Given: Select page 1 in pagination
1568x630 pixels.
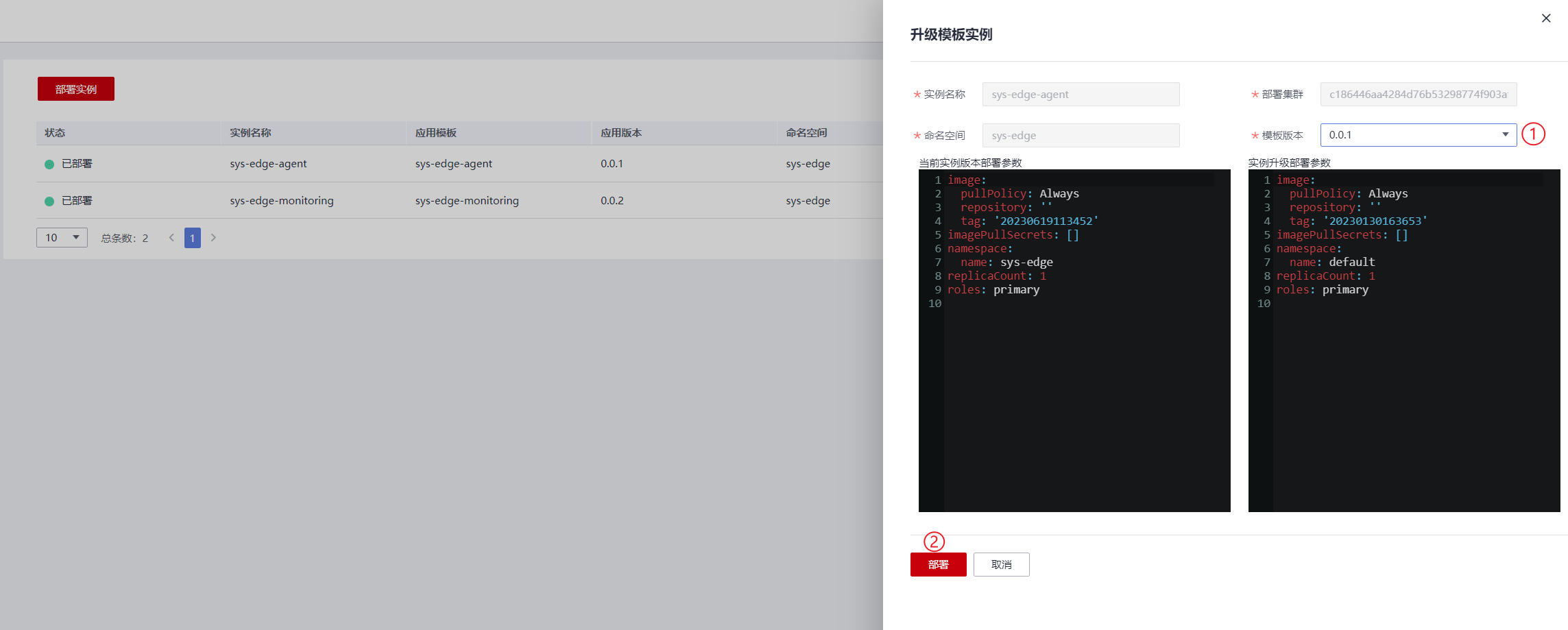Looking at the screenshot, I should tap(193, 238).
